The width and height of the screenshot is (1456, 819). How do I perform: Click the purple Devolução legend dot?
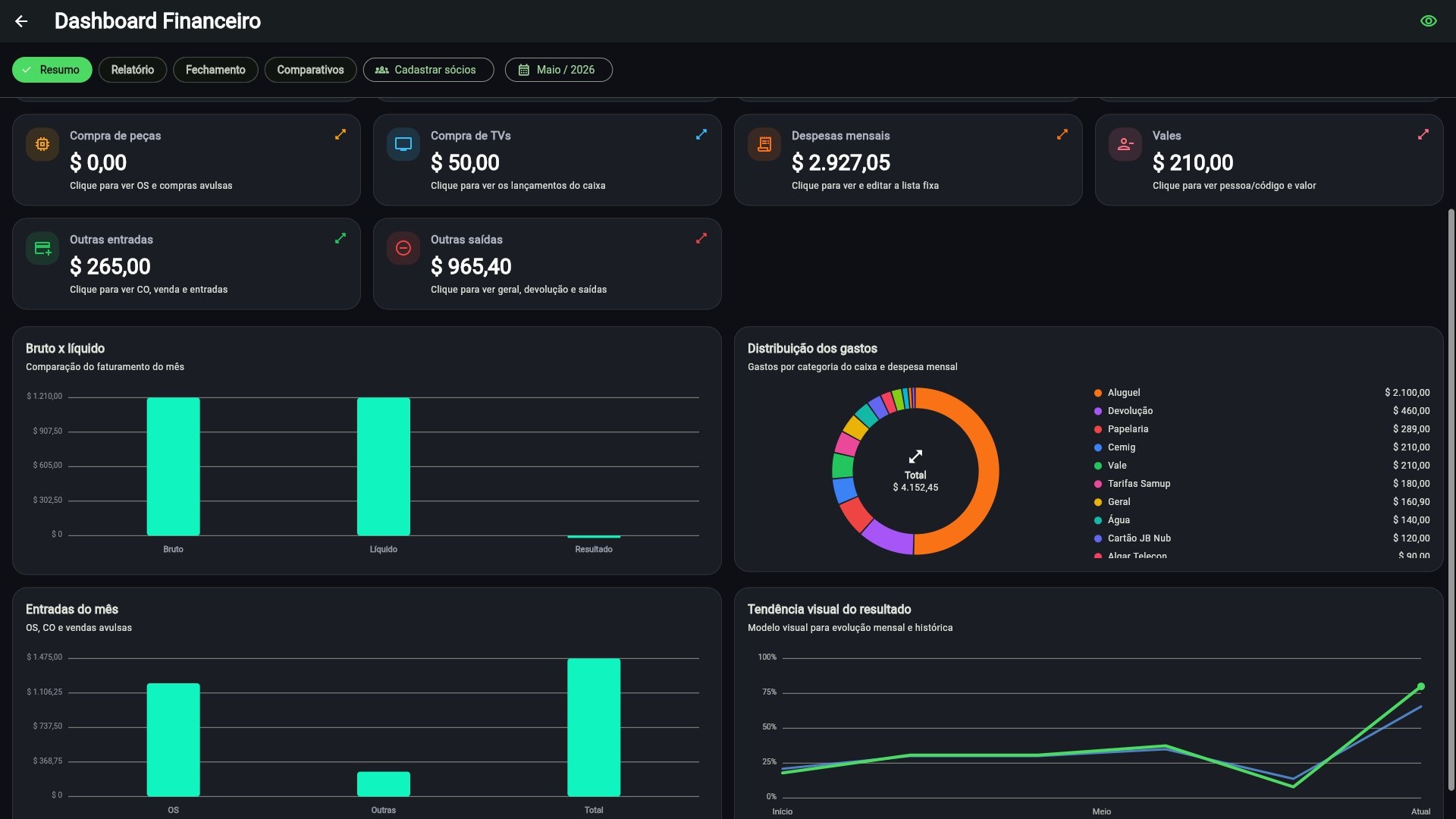click(x=1098, y=411)
